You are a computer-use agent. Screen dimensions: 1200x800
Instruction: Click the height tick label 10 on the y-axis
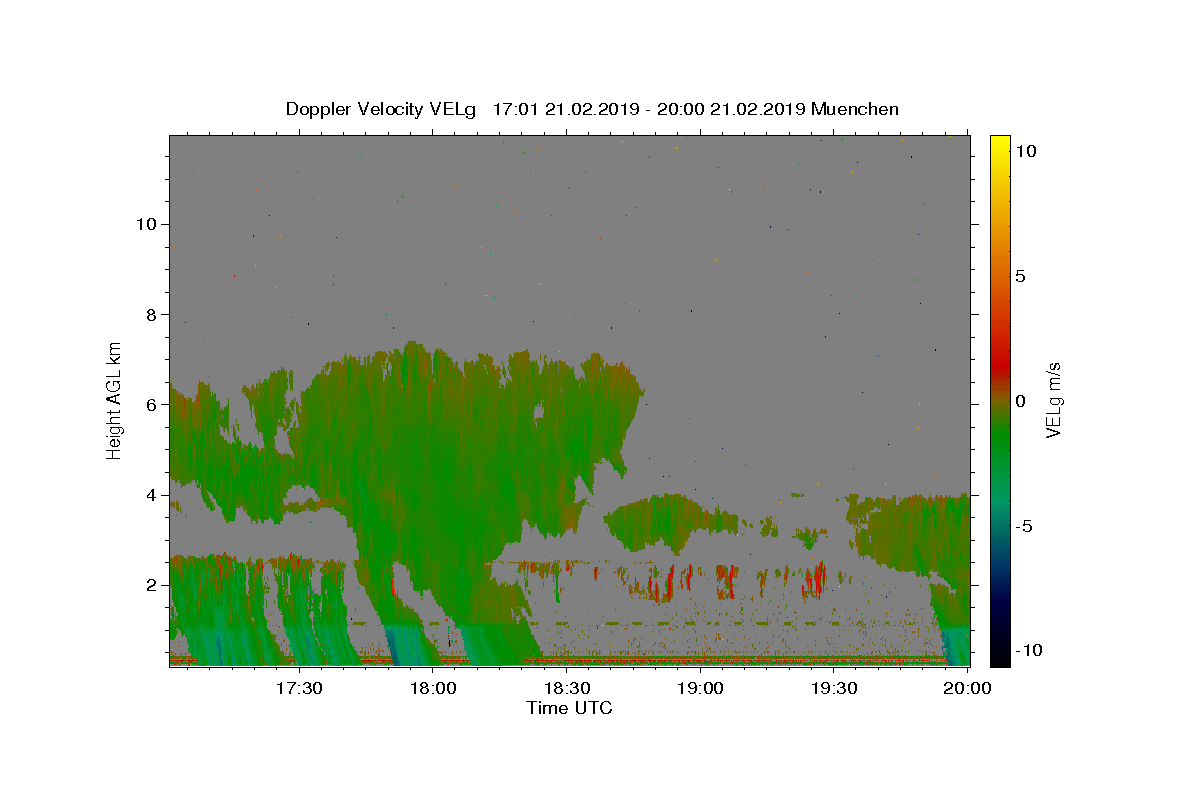point(148,224)
